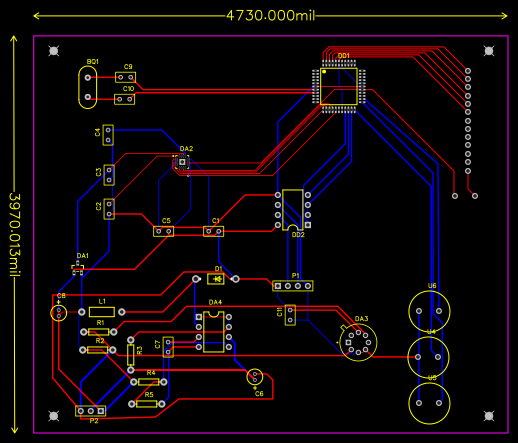
Task: Select resistor R2 footprint
Action: pos(98,350)
